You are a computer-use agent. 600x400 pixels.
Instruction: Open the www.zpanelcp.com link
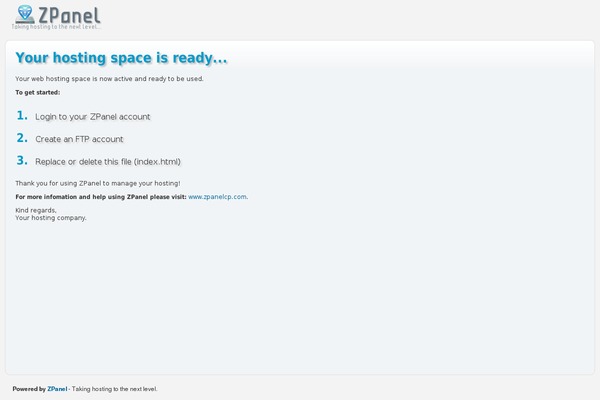pyautogui.click(x=217, y=197)
